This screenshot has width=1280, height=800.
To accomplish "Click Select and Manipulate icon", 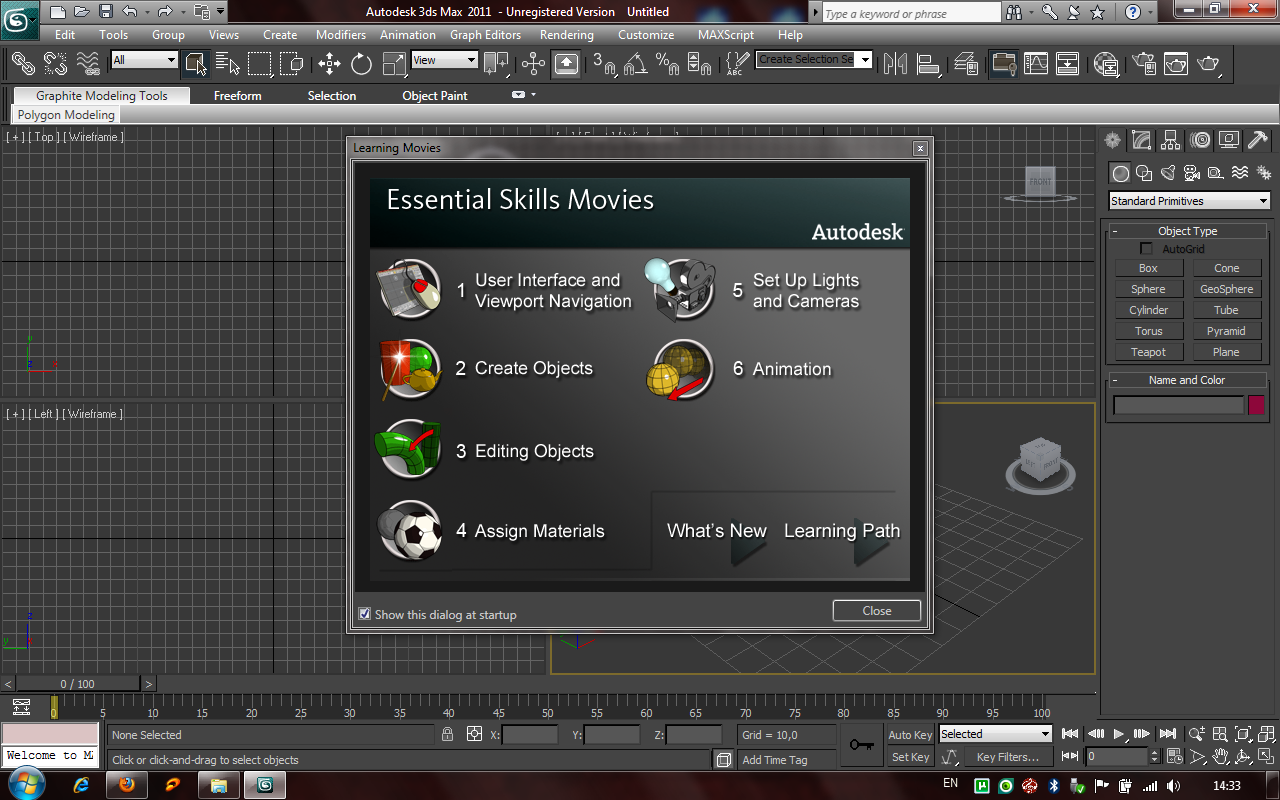I will coord(534,63).
